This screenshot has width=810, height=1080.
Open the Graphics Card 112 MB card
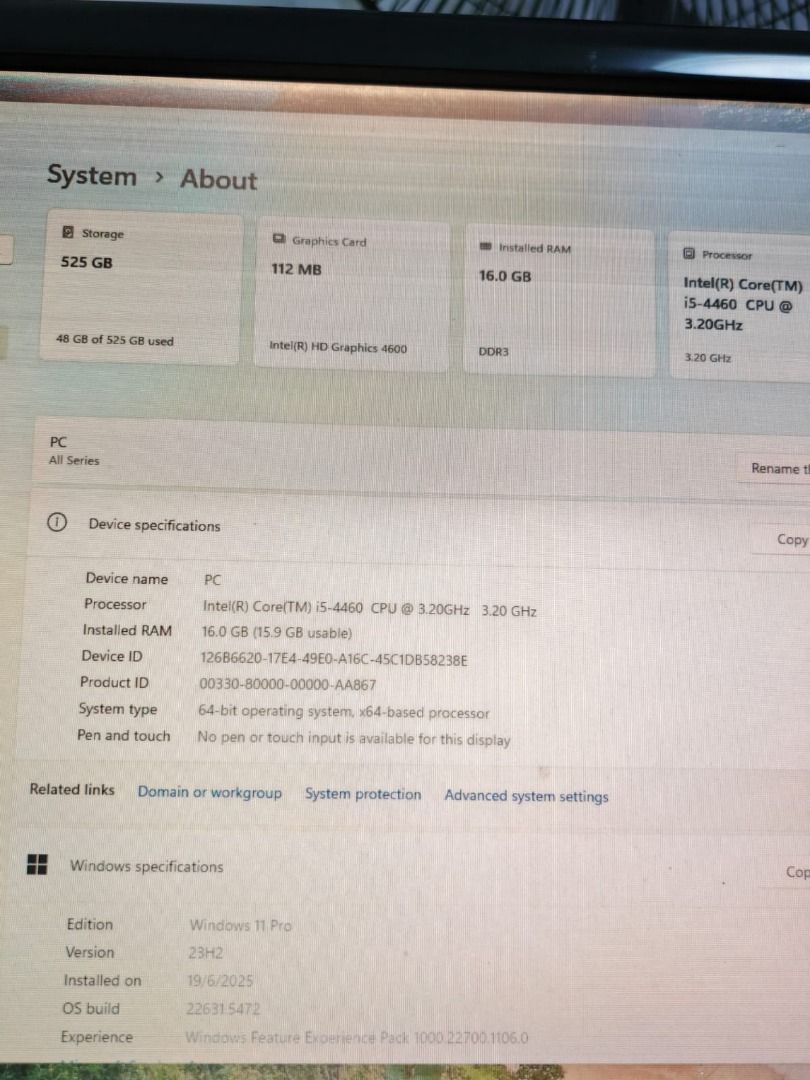pyautogui.click(x=352, y=295)
